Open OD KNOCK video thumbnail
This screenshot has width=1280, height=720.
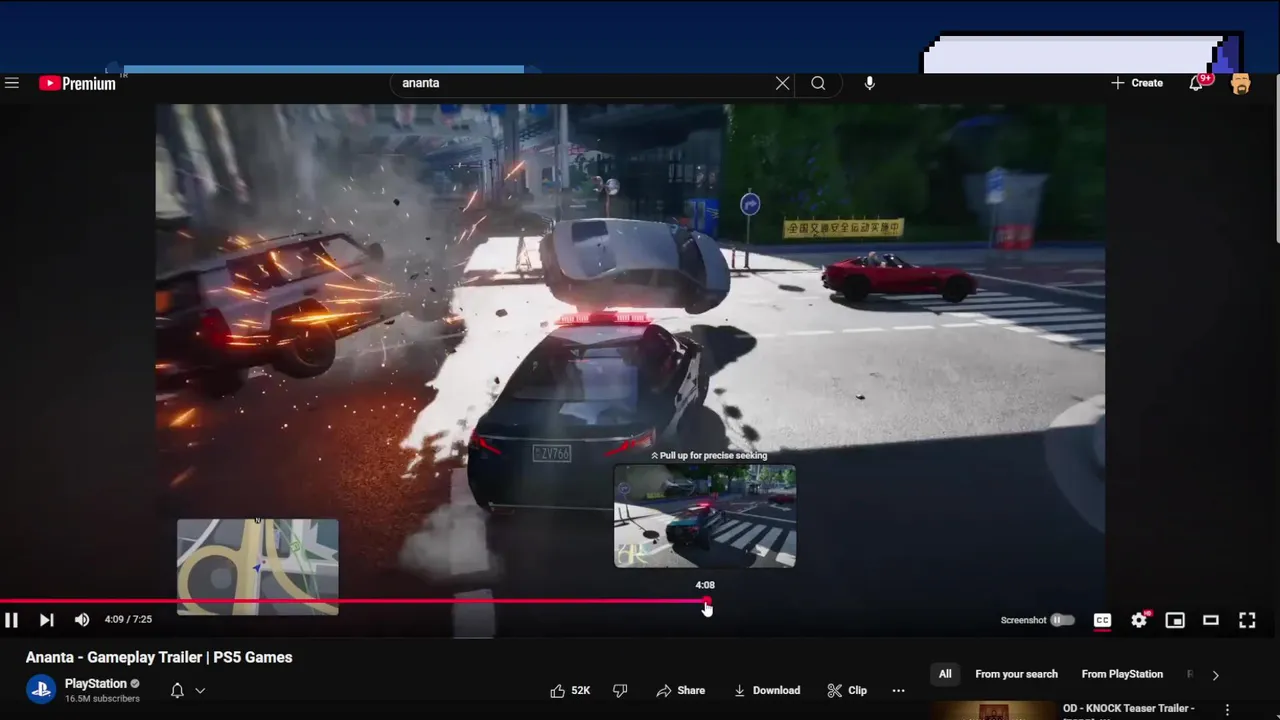(x=993, y=711)
